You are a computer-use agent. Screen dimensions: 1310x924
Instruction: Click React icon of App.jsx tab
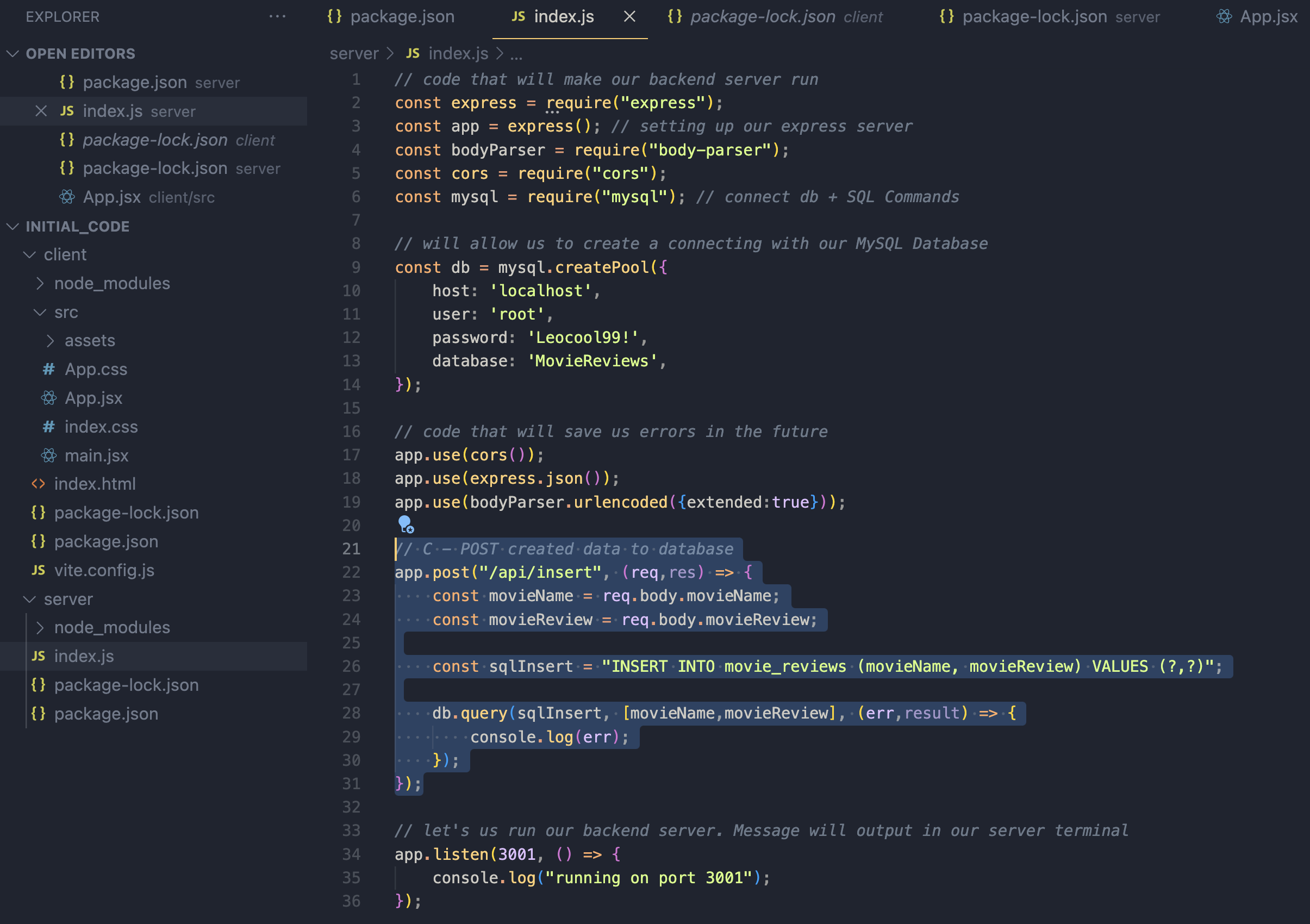click(1224, 16)
